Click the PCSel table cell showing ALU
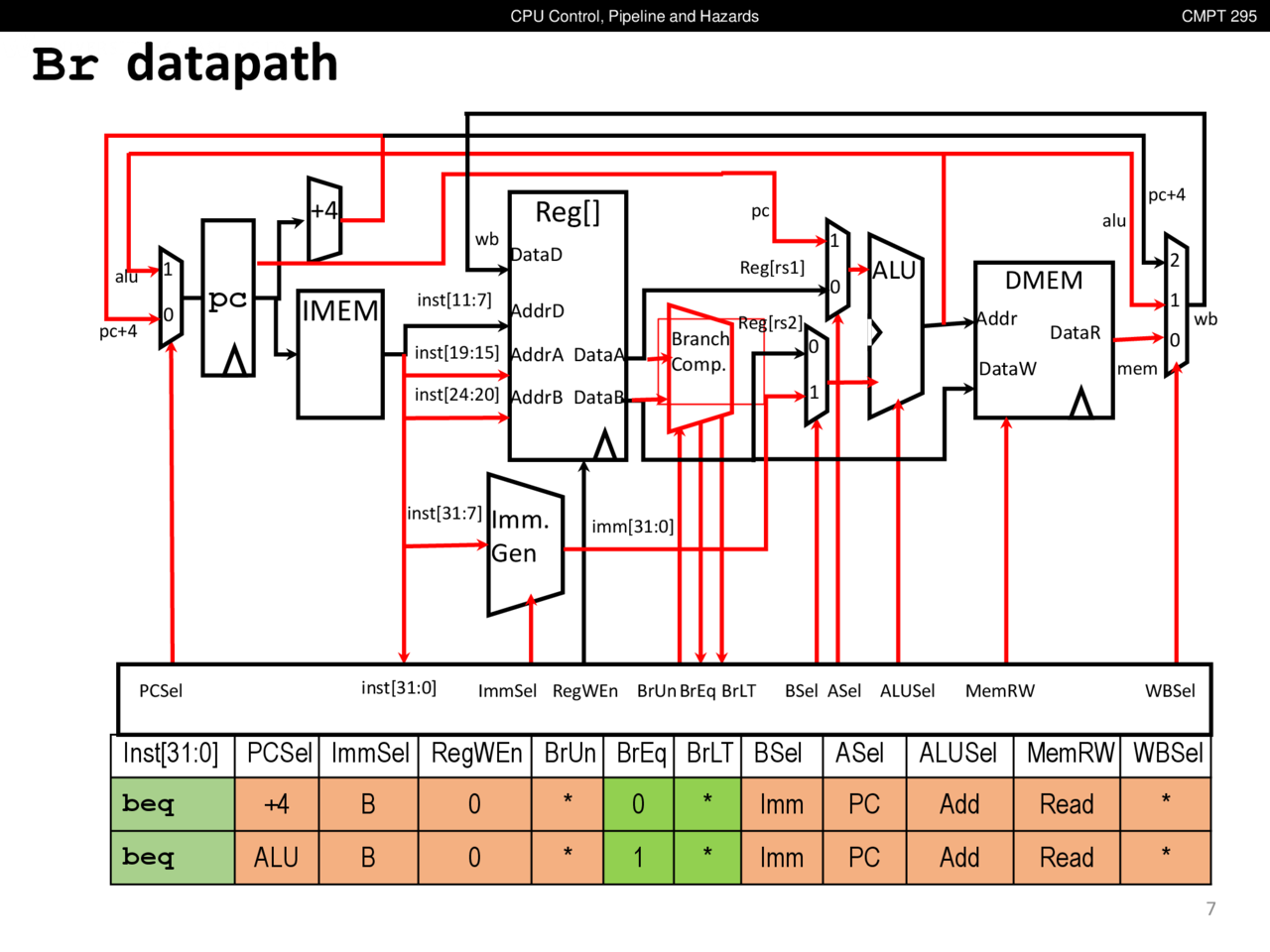 277,858
